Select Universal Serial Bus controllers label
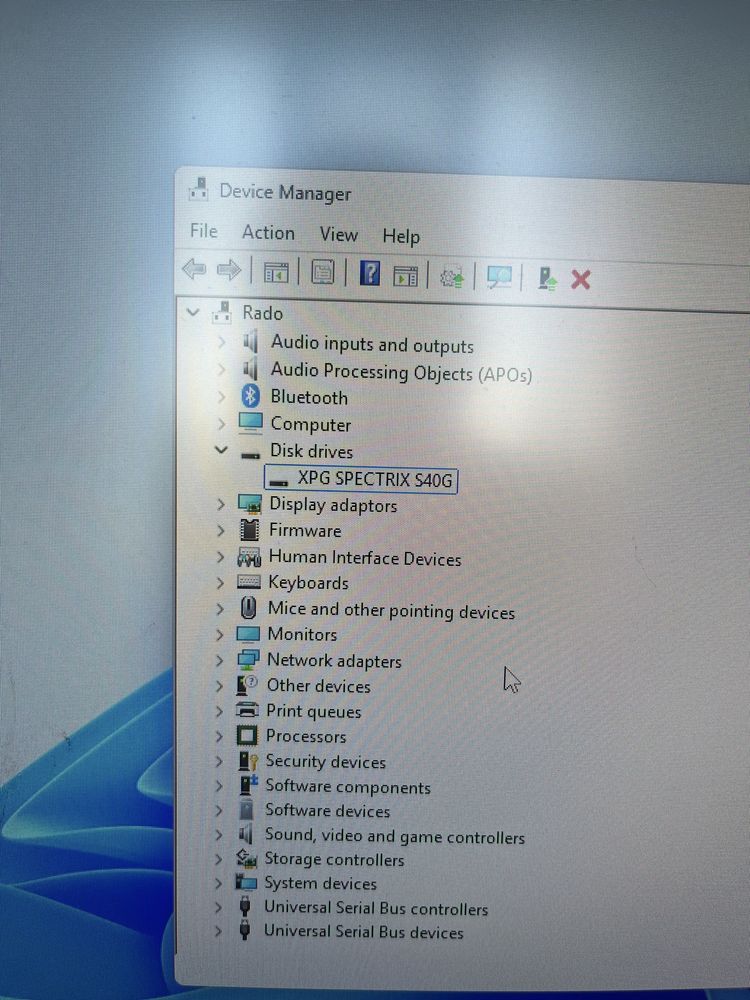750x1000 pixels. 376,908
